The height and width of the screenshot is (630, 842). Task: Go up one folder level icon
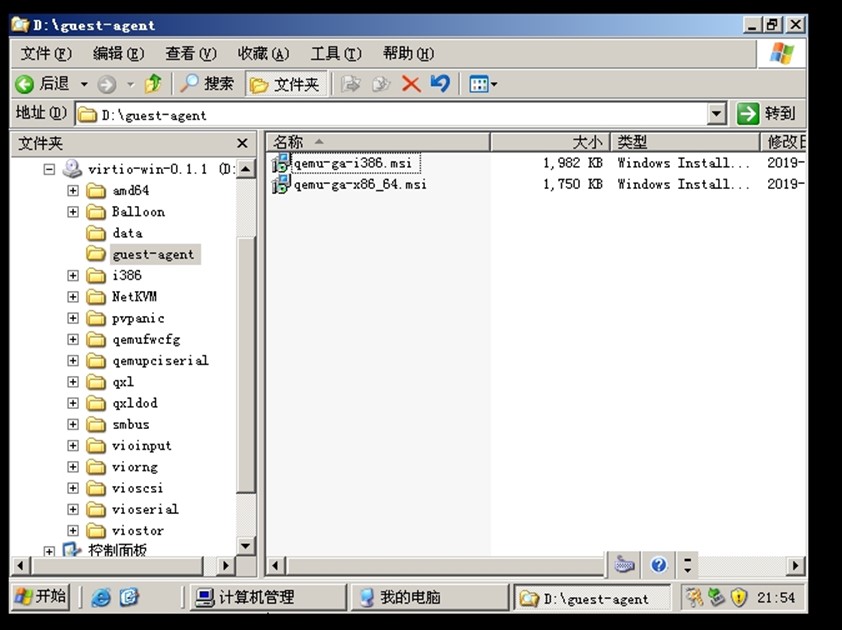pos(153,84)
